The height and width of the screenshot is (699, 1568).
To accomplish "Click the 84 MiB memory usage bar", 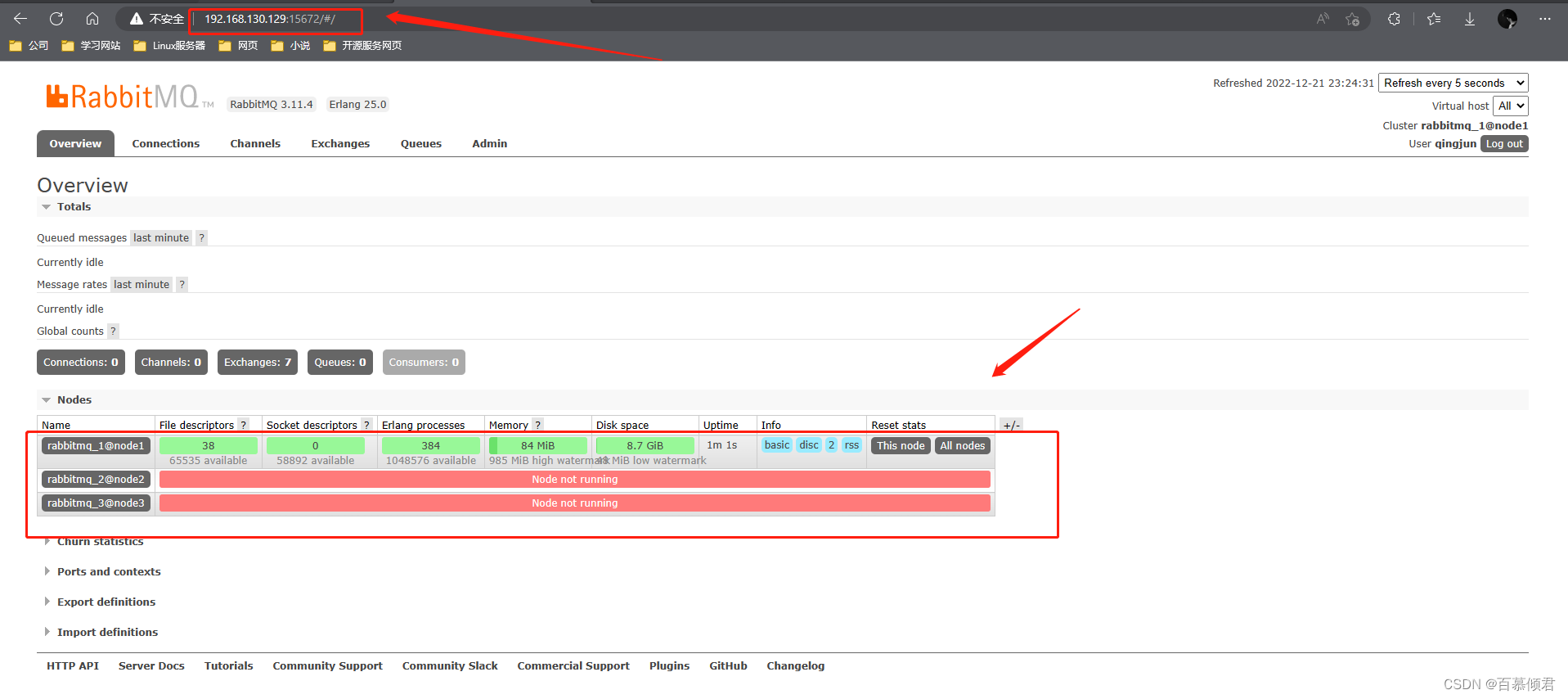I will point(537,446).
